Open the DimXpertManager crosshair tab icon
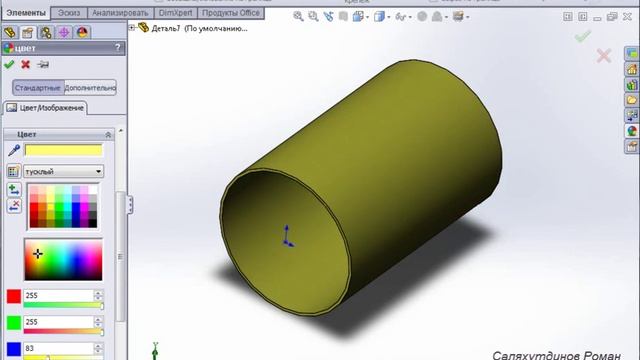Viewport: 640px width, 360px height. tap(64, 33)
